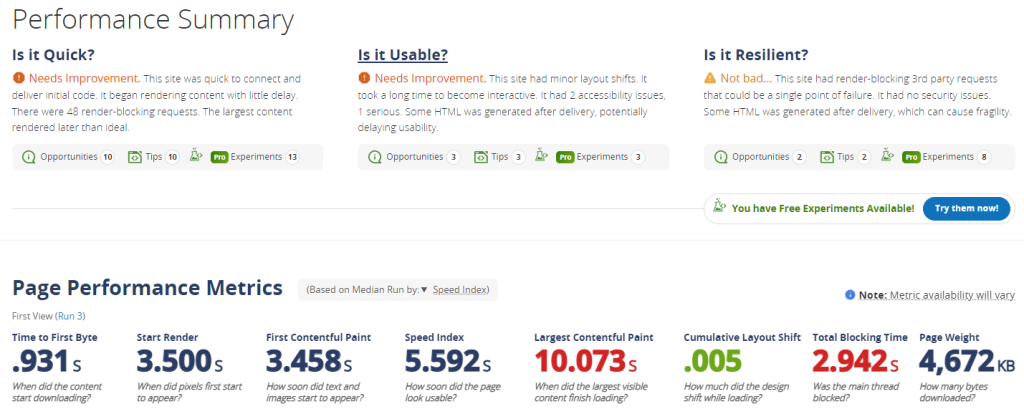Click Tips code icon in Is it Quick row
The image size is (1024, 409).
point(135,157)
